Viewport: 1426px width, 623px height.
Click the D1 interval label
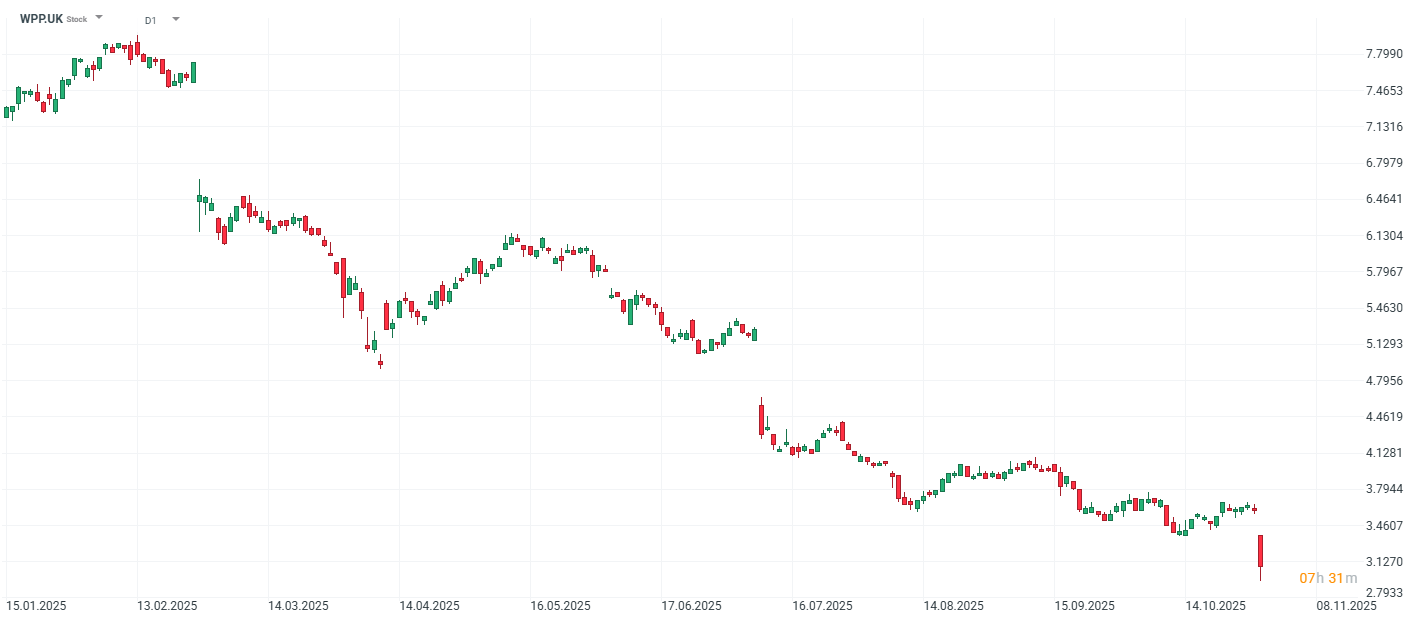150,20
